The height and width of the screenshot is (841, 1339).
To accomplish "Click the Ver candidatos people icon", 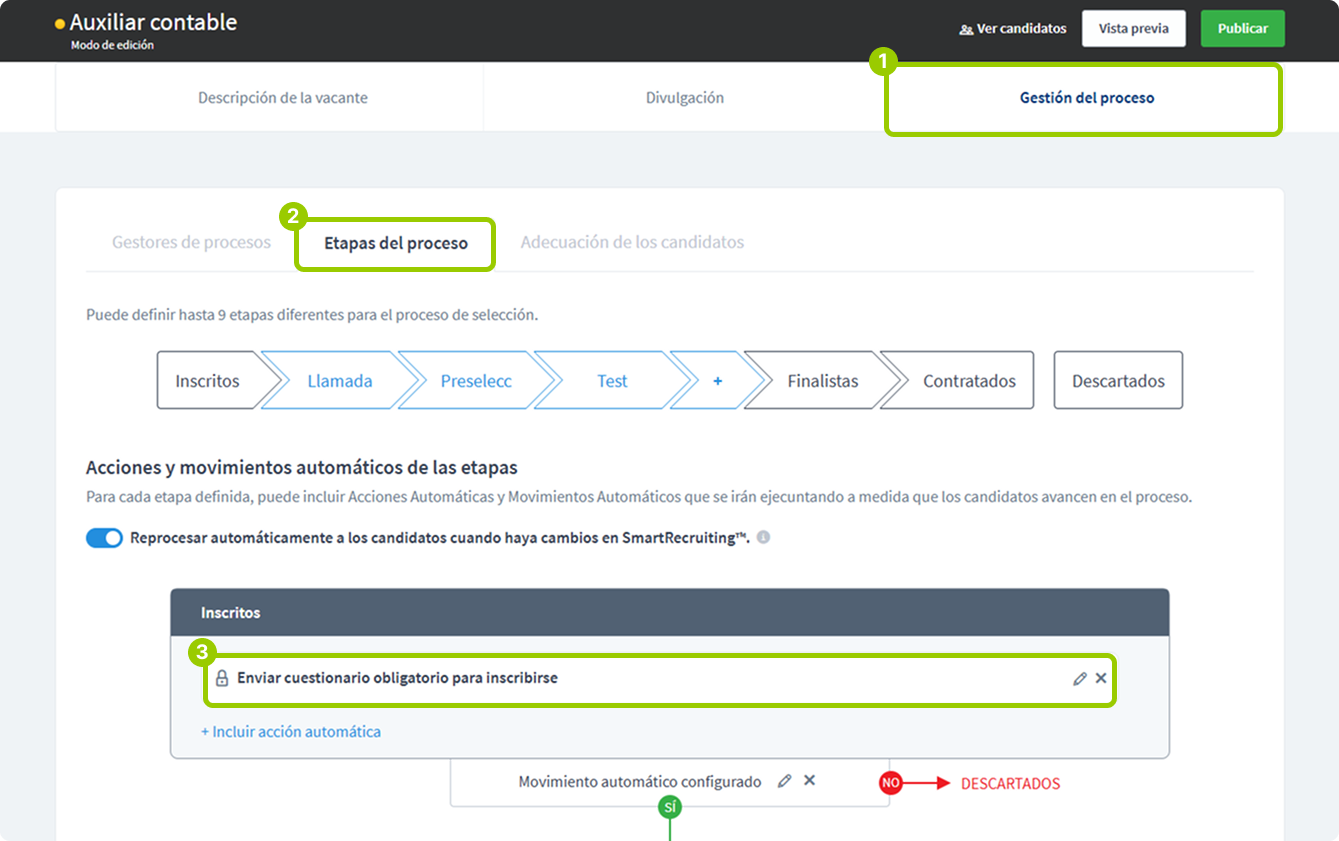I will coord(965,29).
